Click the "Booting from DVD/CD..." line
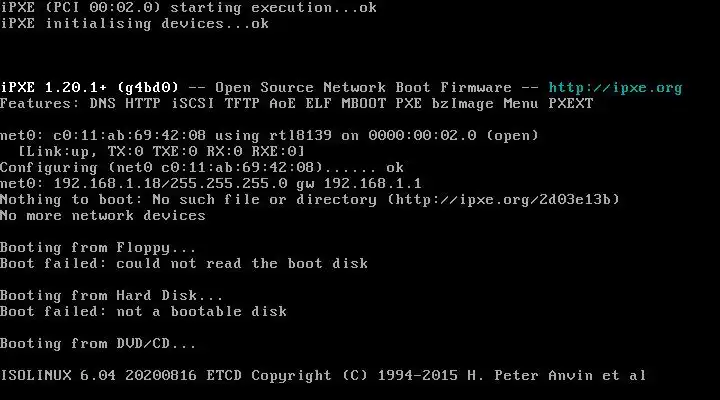The width and height of the screenshot is (720, 400). [98, 343]
